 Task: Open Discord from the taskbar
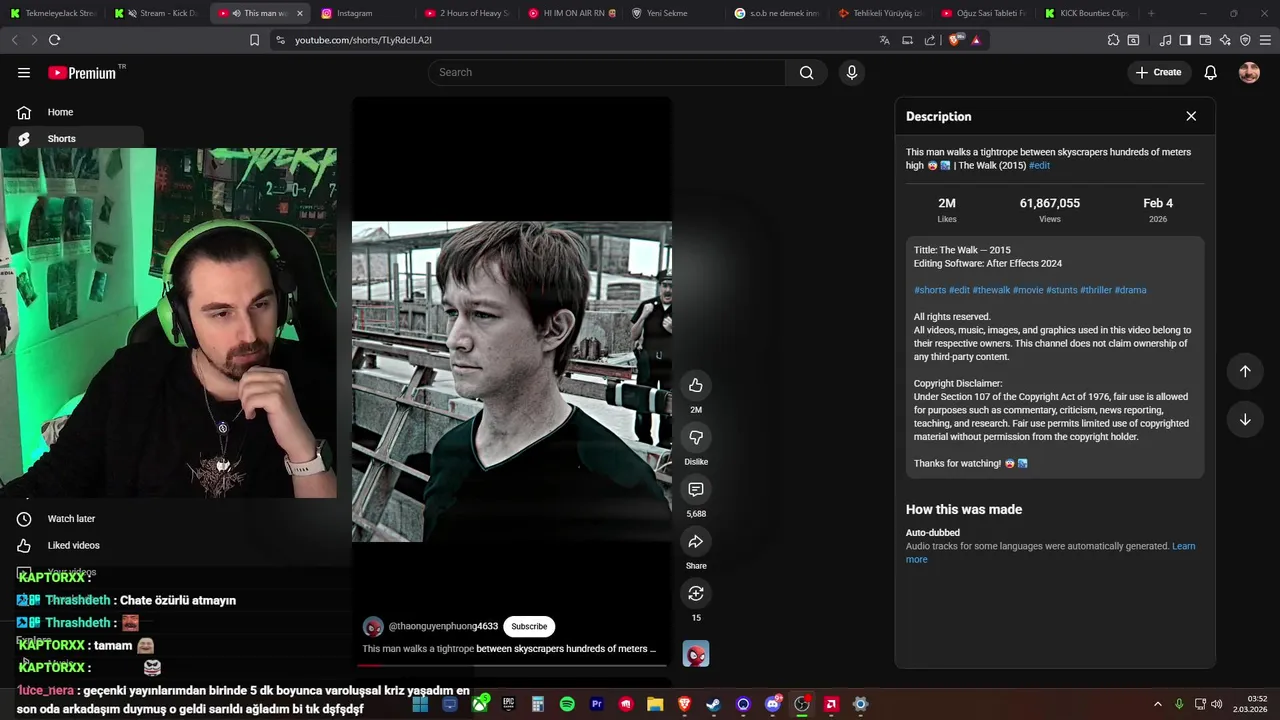[x=772, y=704]
